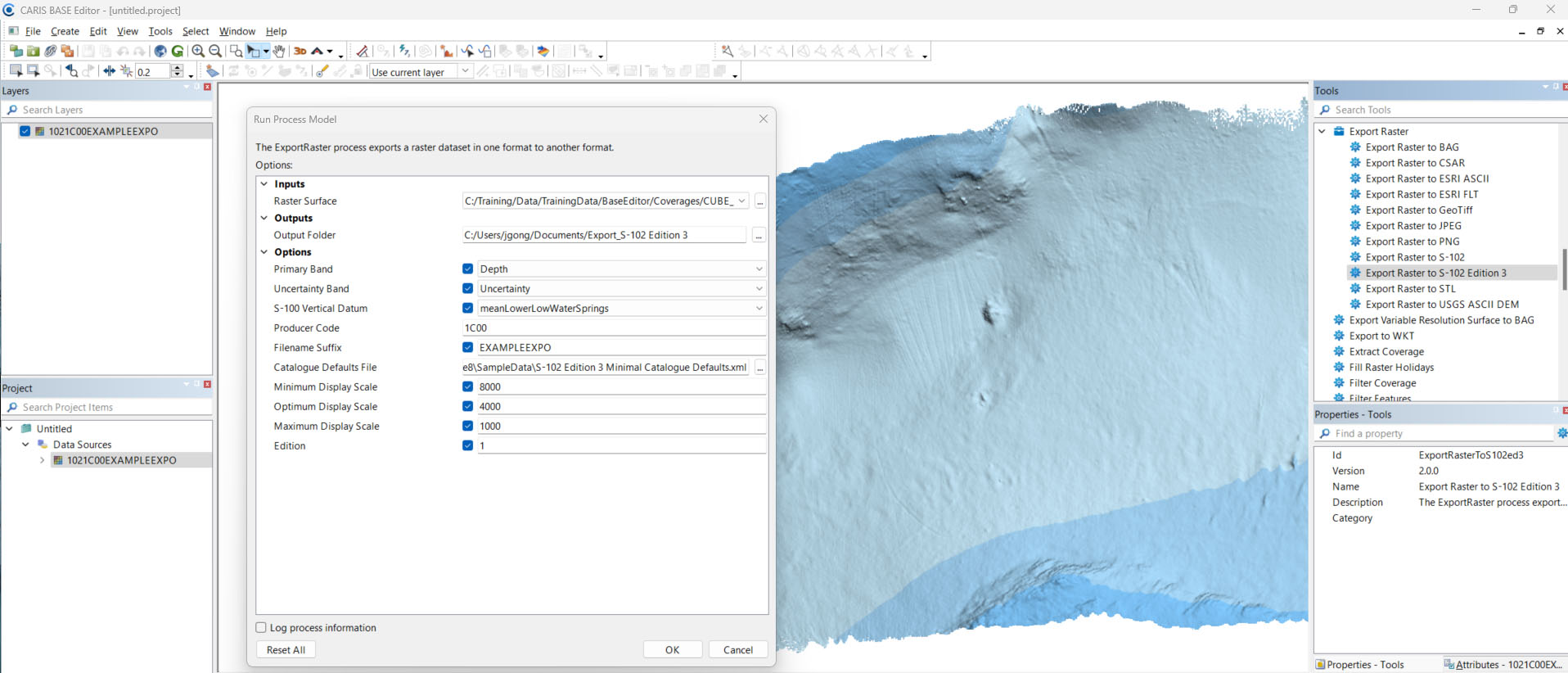This screenshot has width=1568, height=673.
Task: Switch to the Attributes tab
Action: 1504,665
